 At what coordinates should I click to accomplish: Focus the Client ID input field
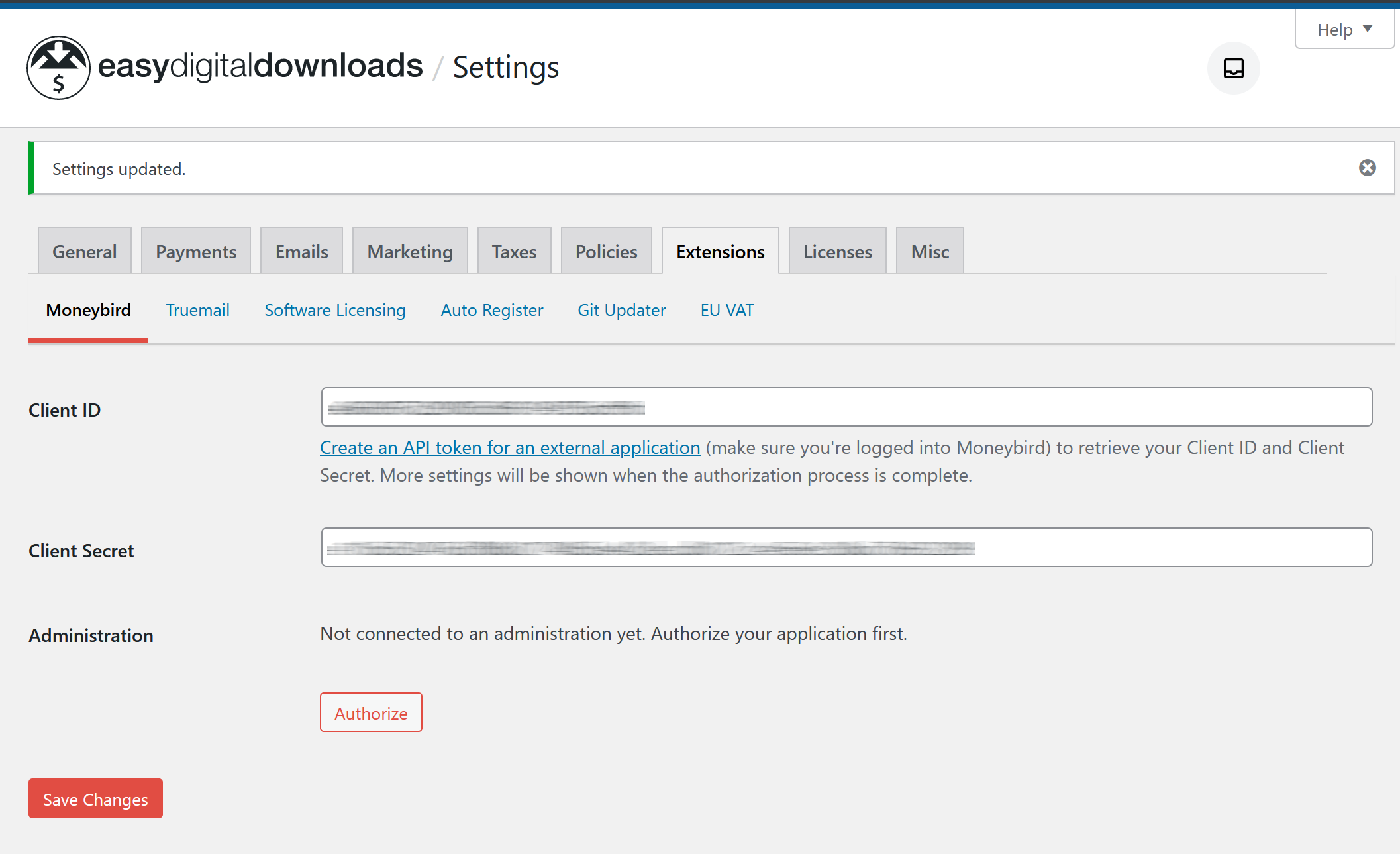(x=846, y=407)
